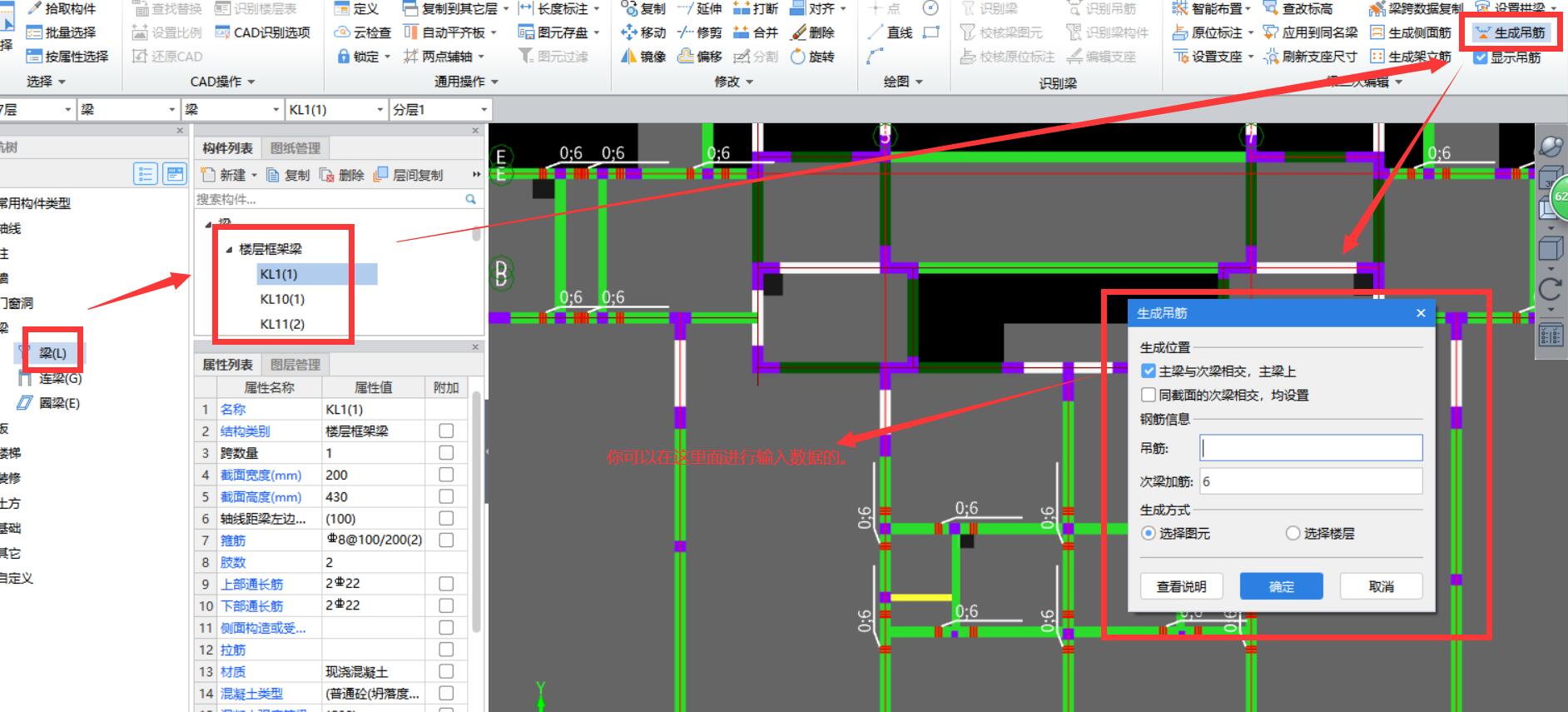Click the 次梁加筋 input field
The width and height of the screenshot is (1568, 712).
pyautogui.click(x=1311, y=481)
